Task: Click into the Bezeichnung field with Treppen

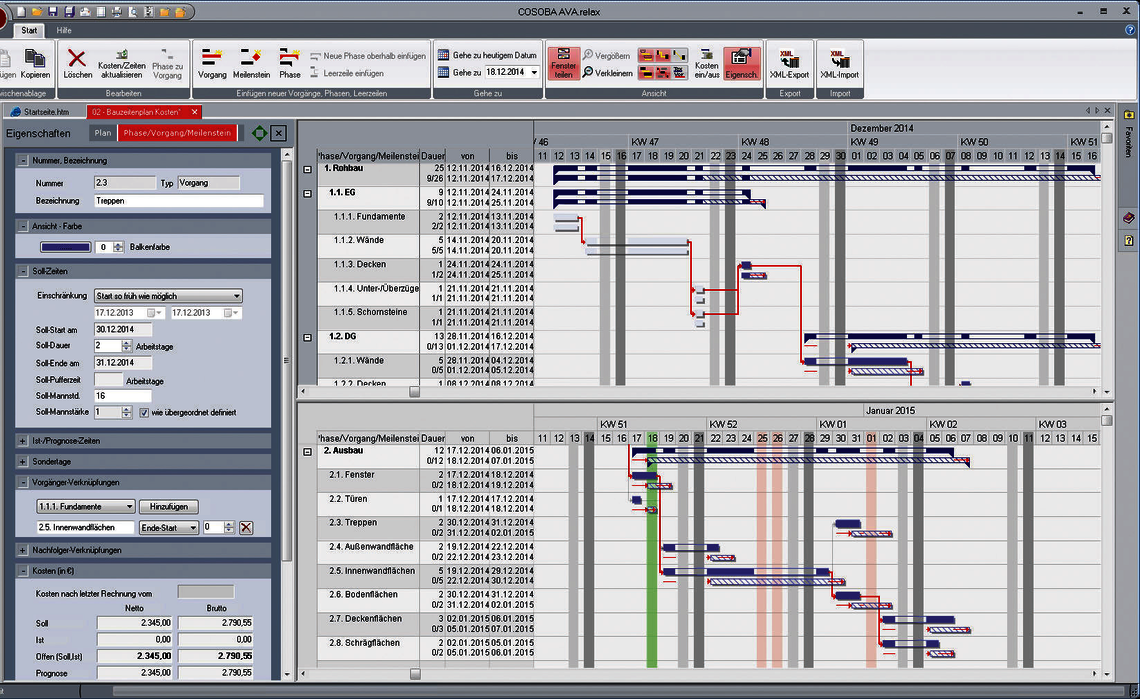Action: (178, 201)
